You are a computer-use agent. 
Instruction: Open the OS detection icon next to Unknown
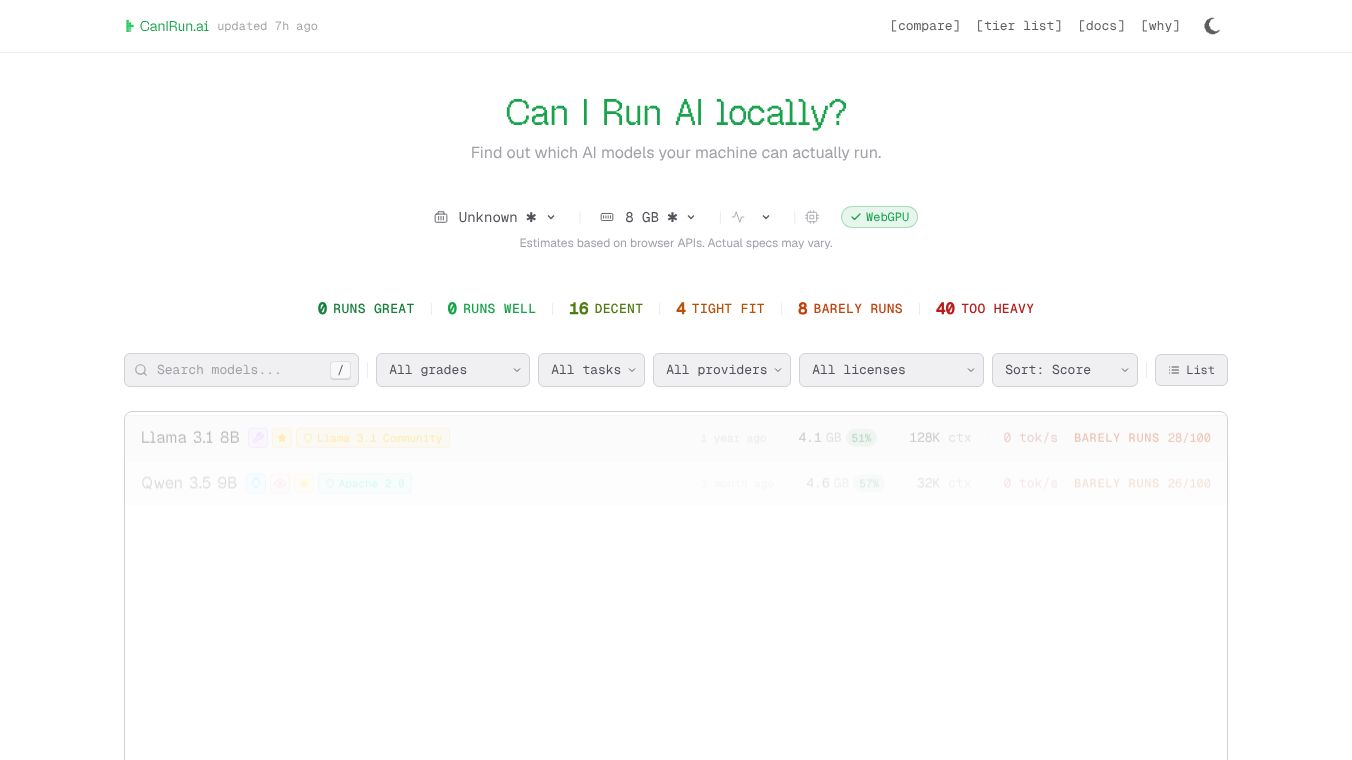click(441, 217)
